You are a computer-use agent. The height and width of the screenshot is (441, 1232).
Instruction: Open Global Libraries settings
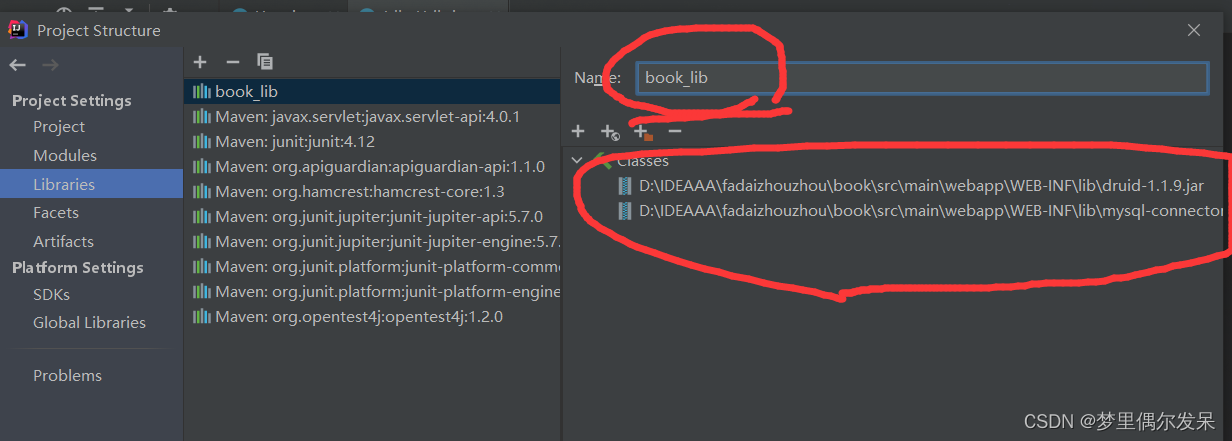pos(89,323)
